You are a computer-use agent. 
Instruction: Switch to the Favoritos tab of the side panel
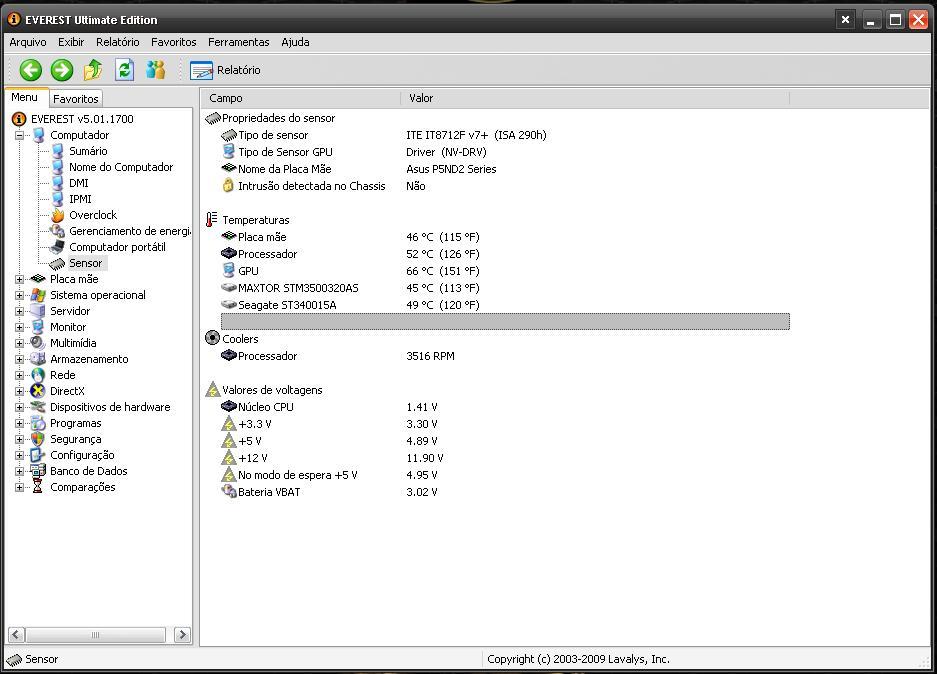[75, 99]
